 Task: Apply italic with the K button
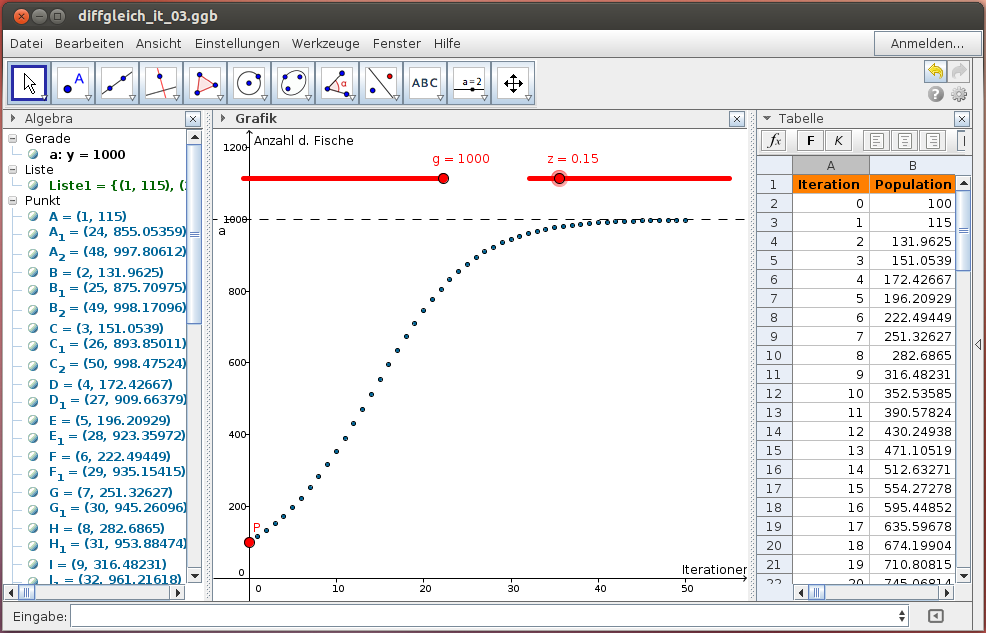(838, 141)
